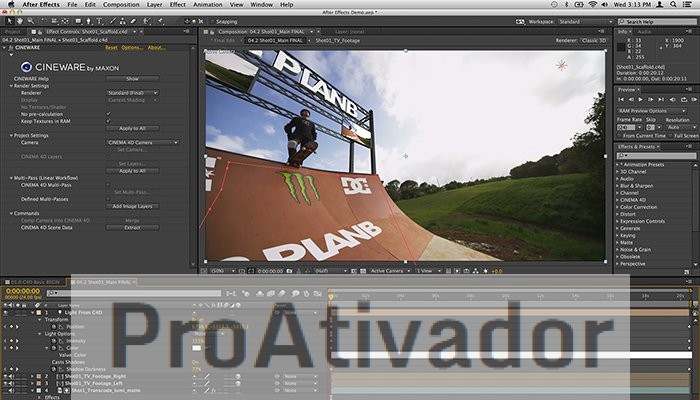Take snapshot with camera icon below viewer
Screen dimensions: 700x400
289,271
